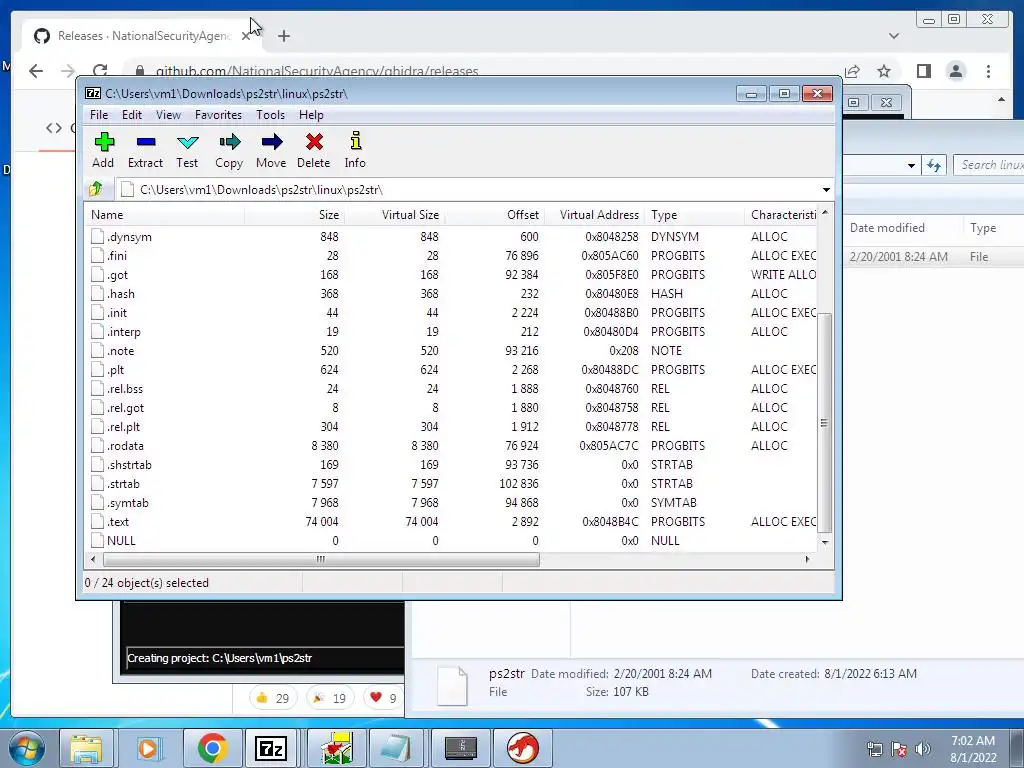Go up one folder level in 7-Zip
This screenshot has height=768, width=1024.
coord(96,189)
